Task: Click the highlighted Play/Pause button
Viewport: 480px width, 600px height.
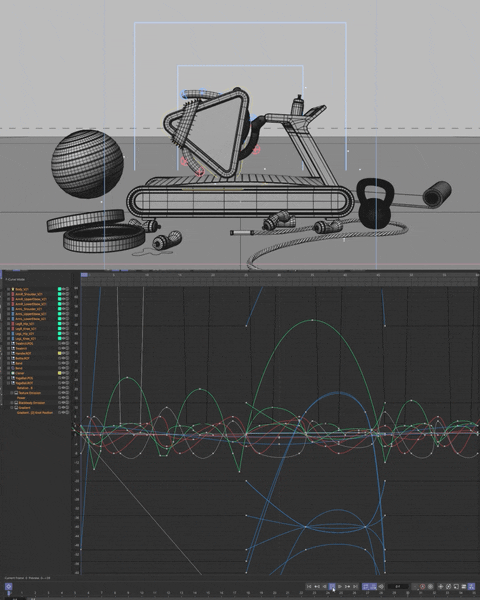Action: coord(332,586)
